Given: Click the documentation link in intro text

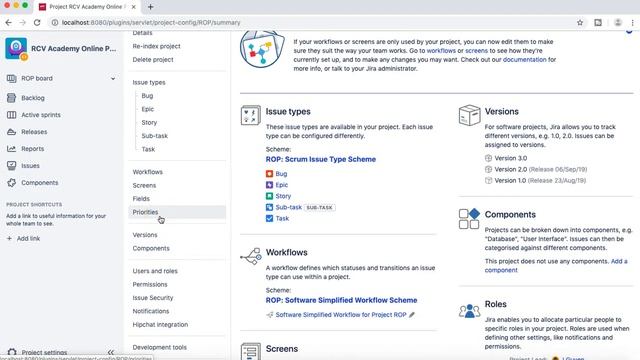Looking at the screenshot, I should (524, 60).
